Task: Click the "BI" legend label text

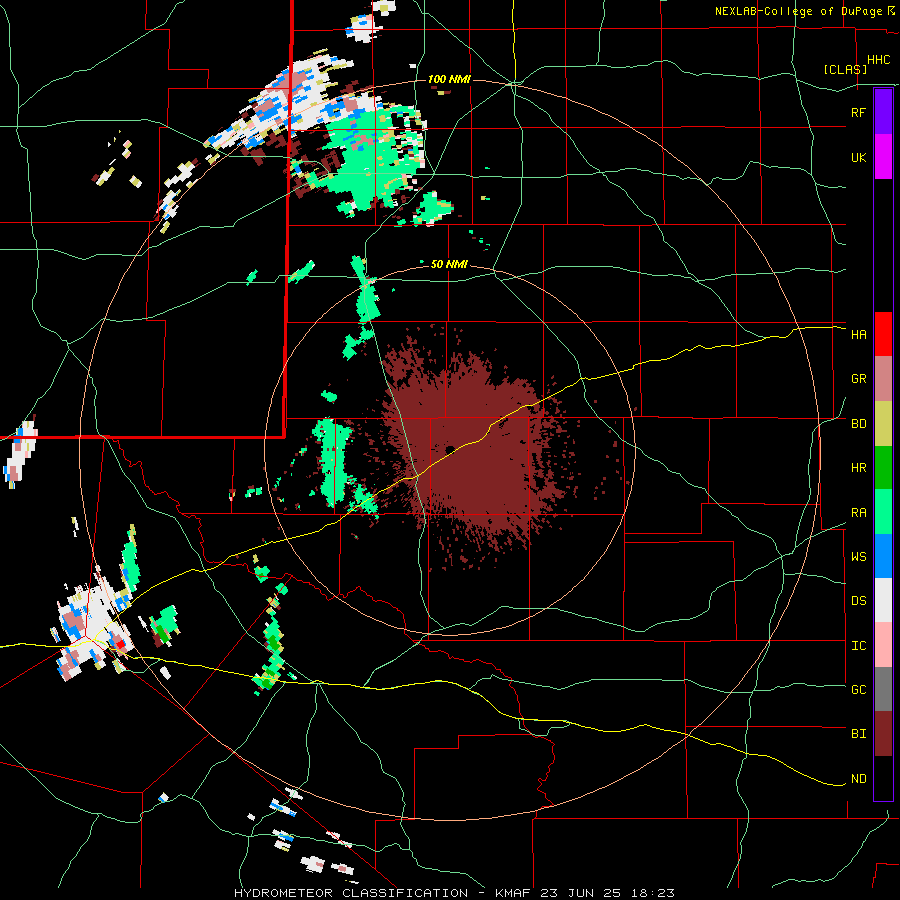Action: (x=859, y=734)
